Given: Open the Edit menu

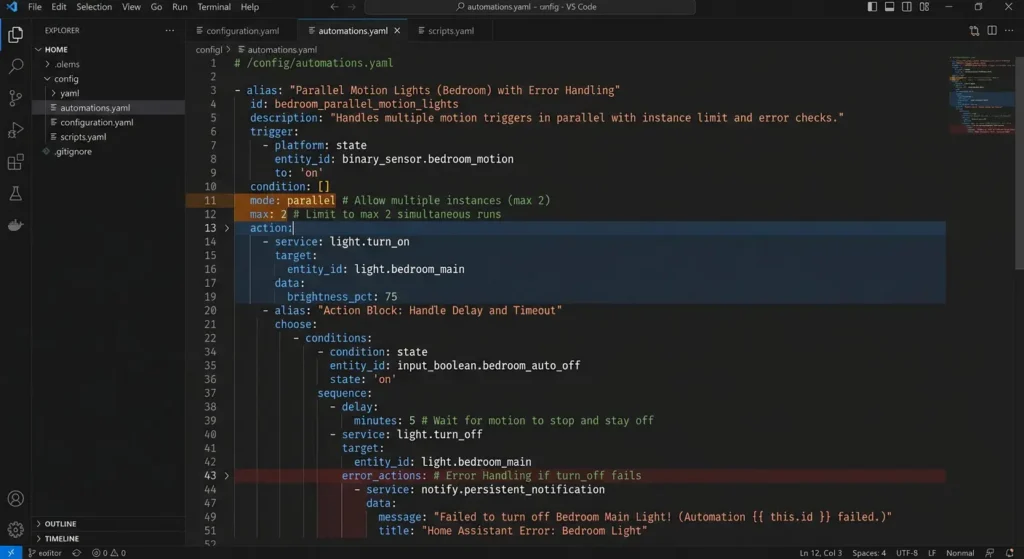Looking at the screenshot, I should pos(59,7).
